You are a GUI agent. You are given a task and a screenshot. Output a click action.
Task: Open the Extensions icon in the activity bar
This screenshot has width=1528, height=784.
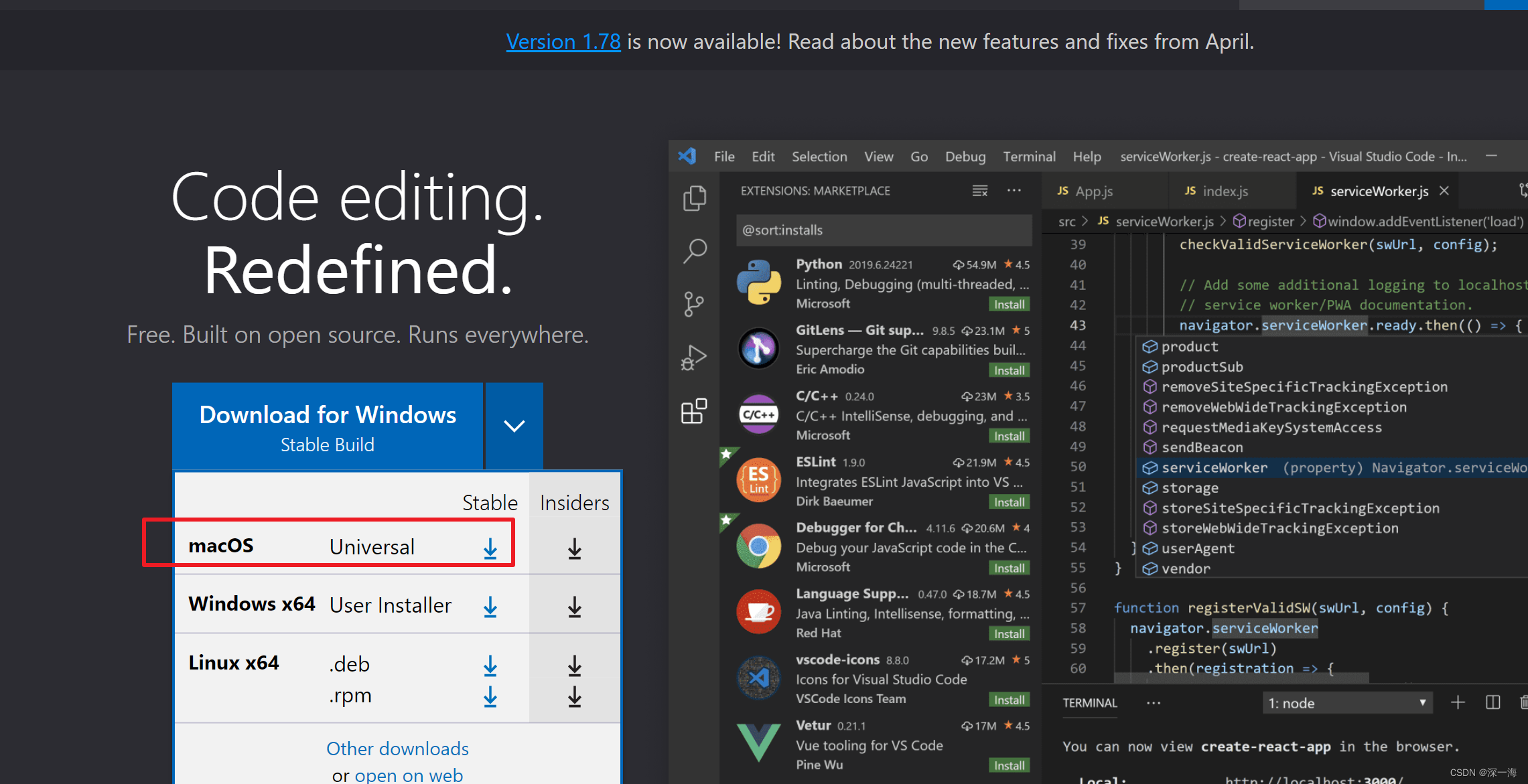coord(694,411)
